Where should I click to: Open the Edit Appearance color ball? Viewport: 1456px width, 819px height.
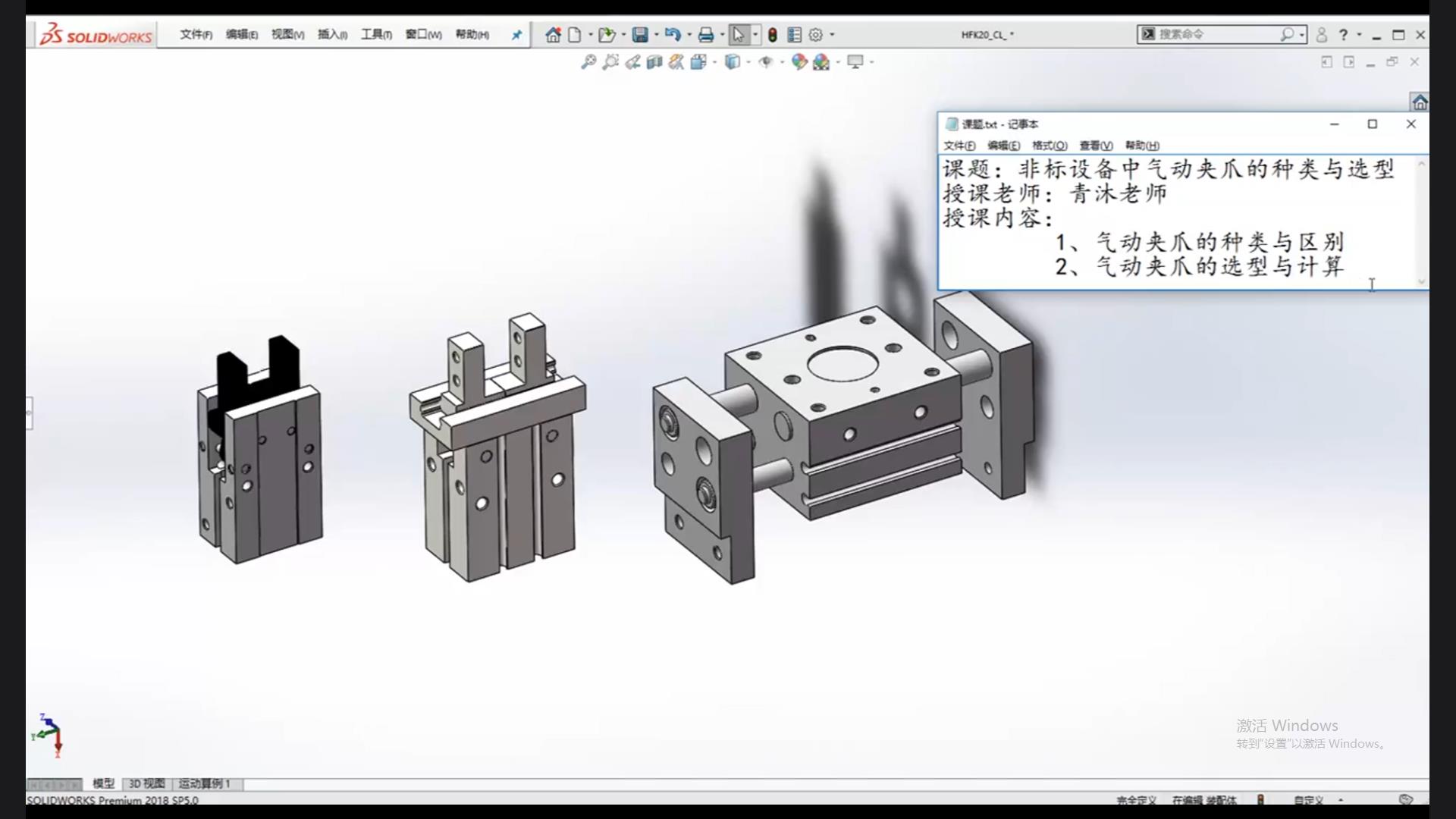coord(799,62)
